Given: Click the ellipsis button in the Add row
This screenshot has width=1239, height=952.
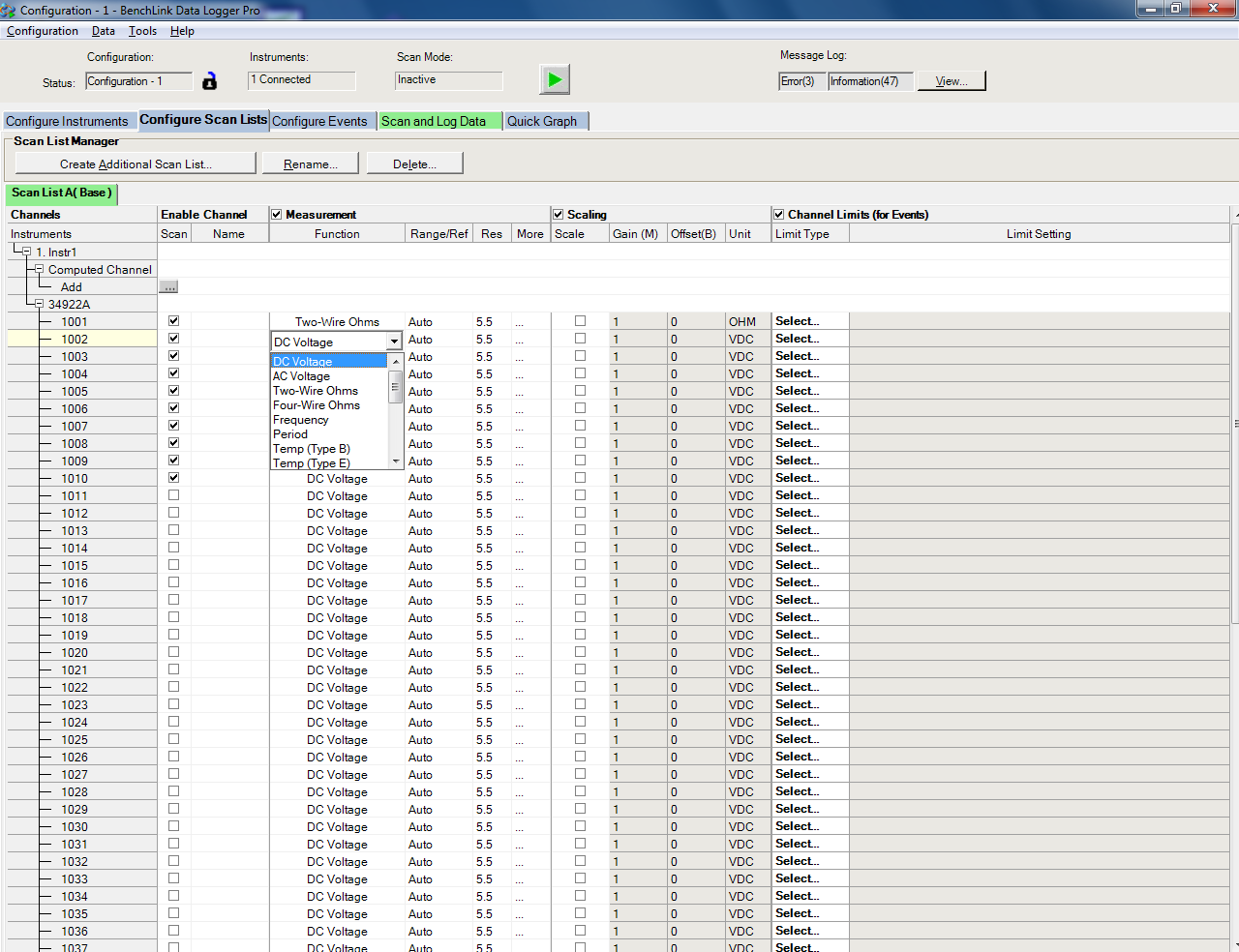Looking at the screenshot, I should point(168,287).
